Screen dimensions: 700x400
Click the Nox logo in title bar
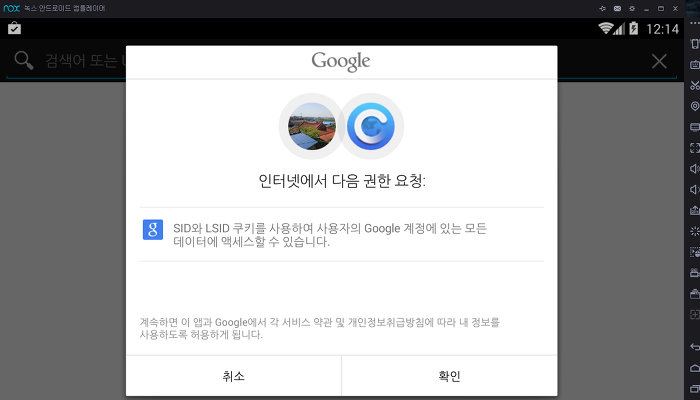pyautogui.click(x=12, y=8)
